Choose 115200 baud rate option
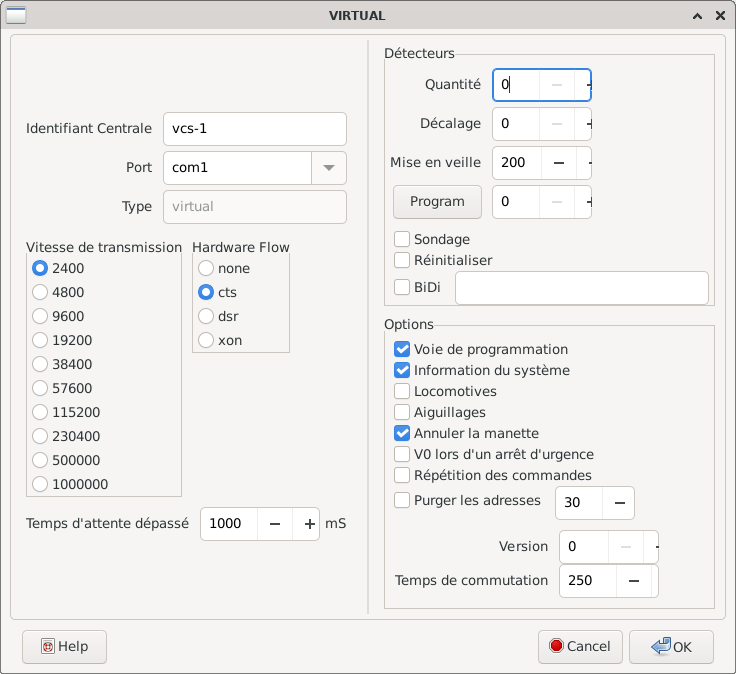This screenshot has width=736, height=674. tap(40, 412)
